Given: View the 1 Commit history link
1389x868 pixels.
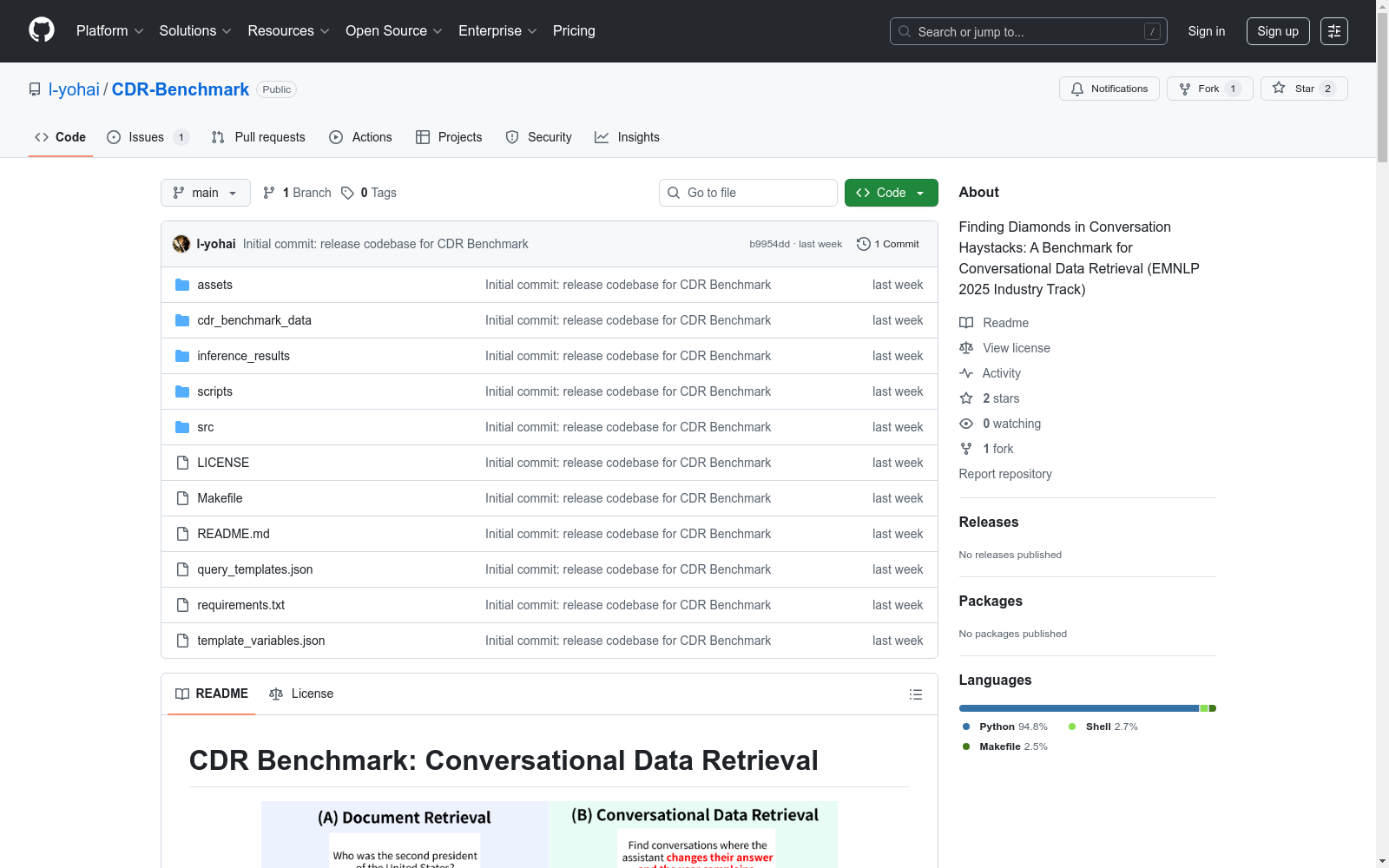Looking at the screenshot, I should click(x=887, y=244).
